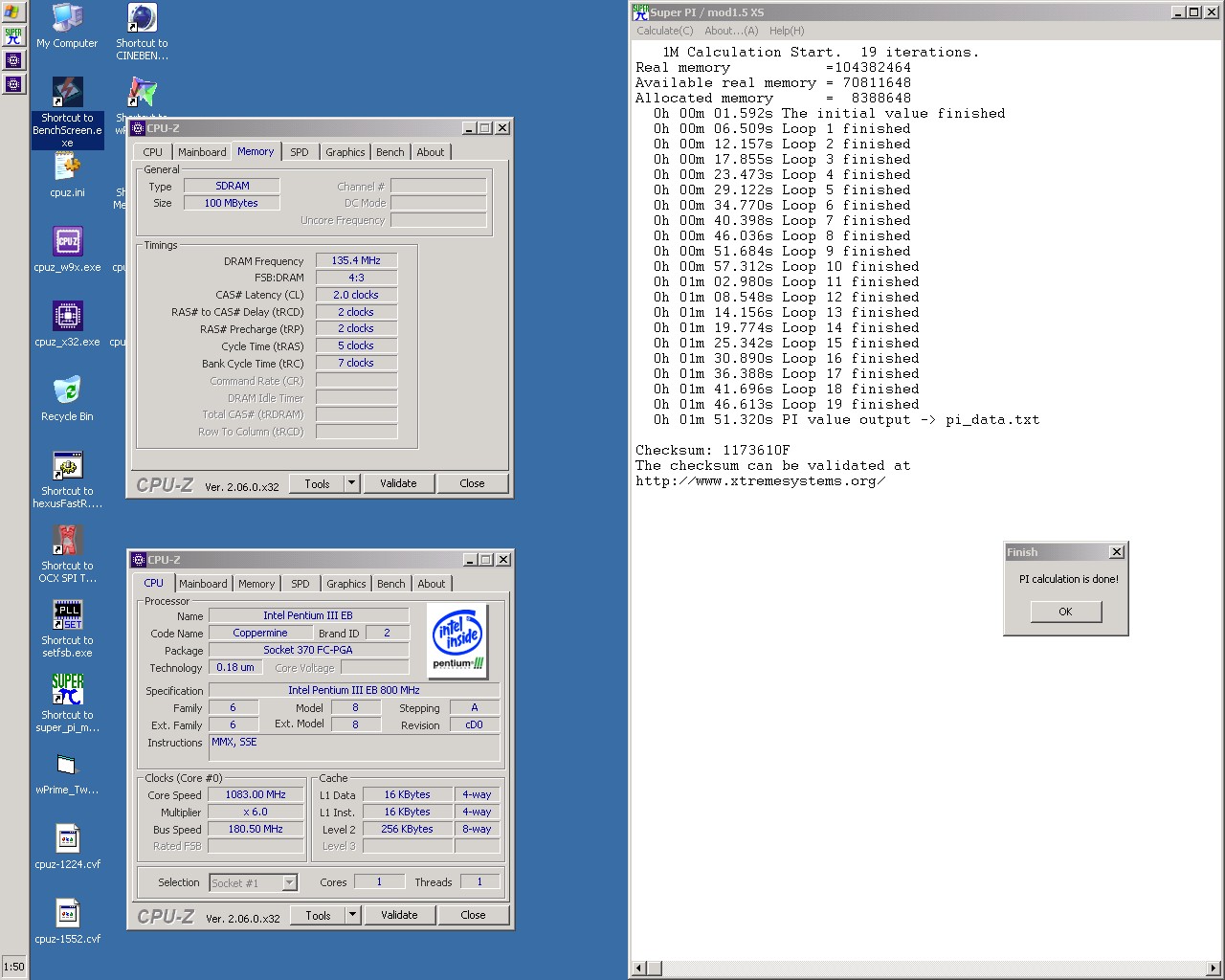
Task: Open the Tools dropdown arrow in upper CPU-Z
Action: coord(352,483)
